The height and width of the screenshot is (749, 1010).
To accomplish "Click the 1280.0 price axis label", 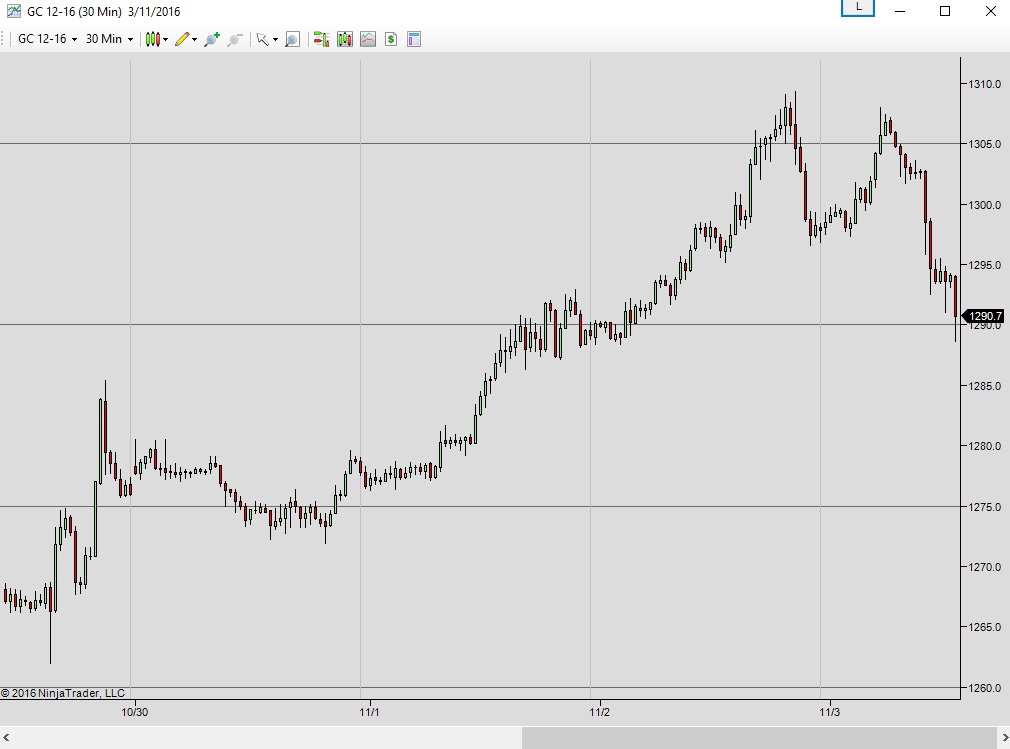I will tap(985, 446).
